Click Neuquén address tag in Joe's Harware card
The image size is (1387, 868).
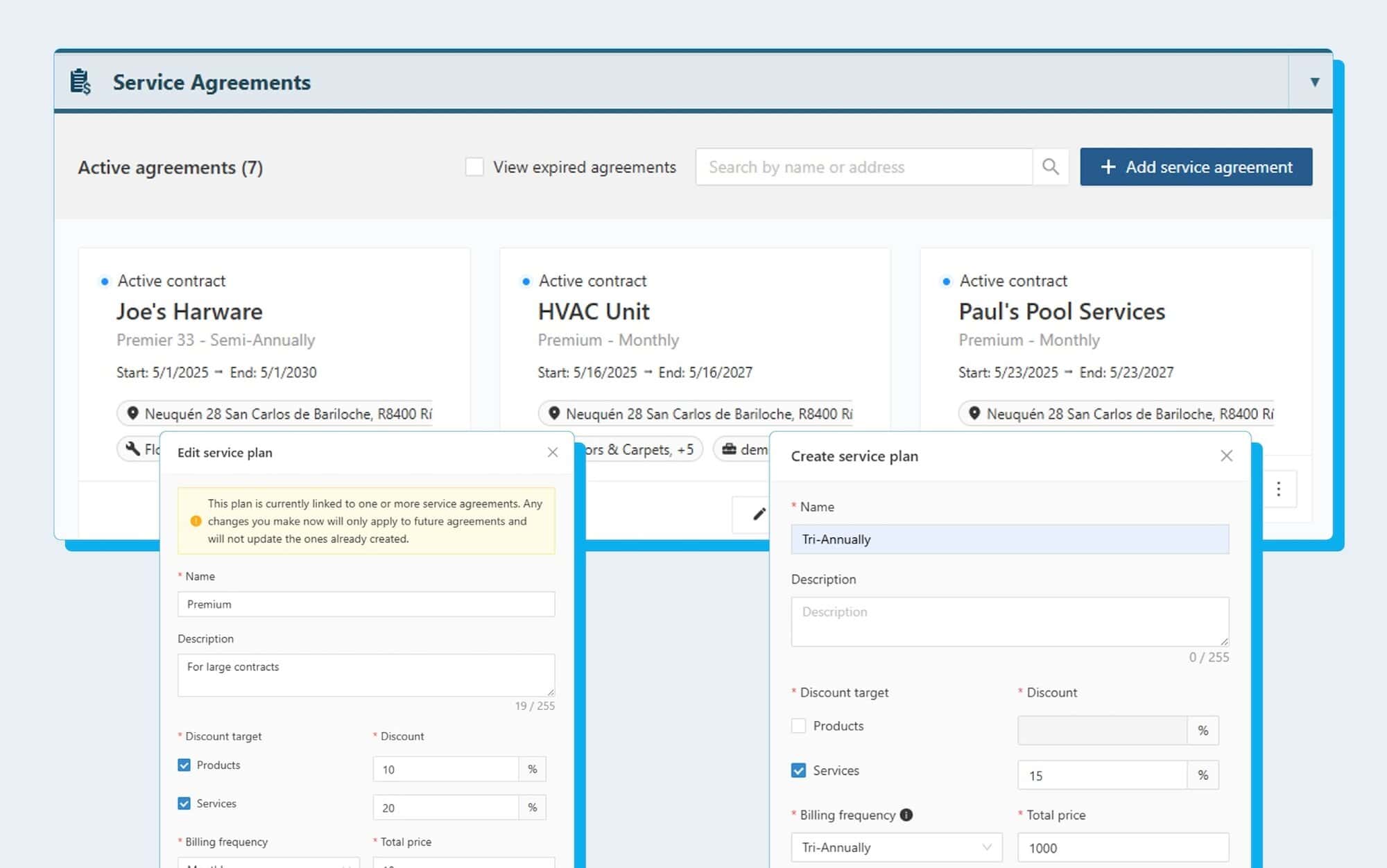275,413
